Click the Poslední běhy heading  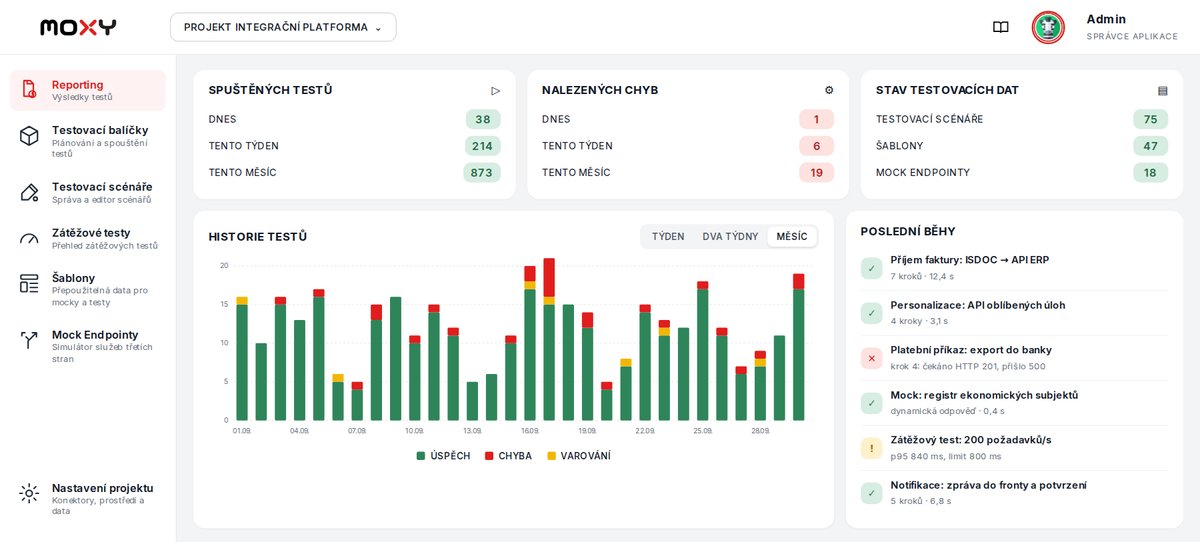pos(908,231)
